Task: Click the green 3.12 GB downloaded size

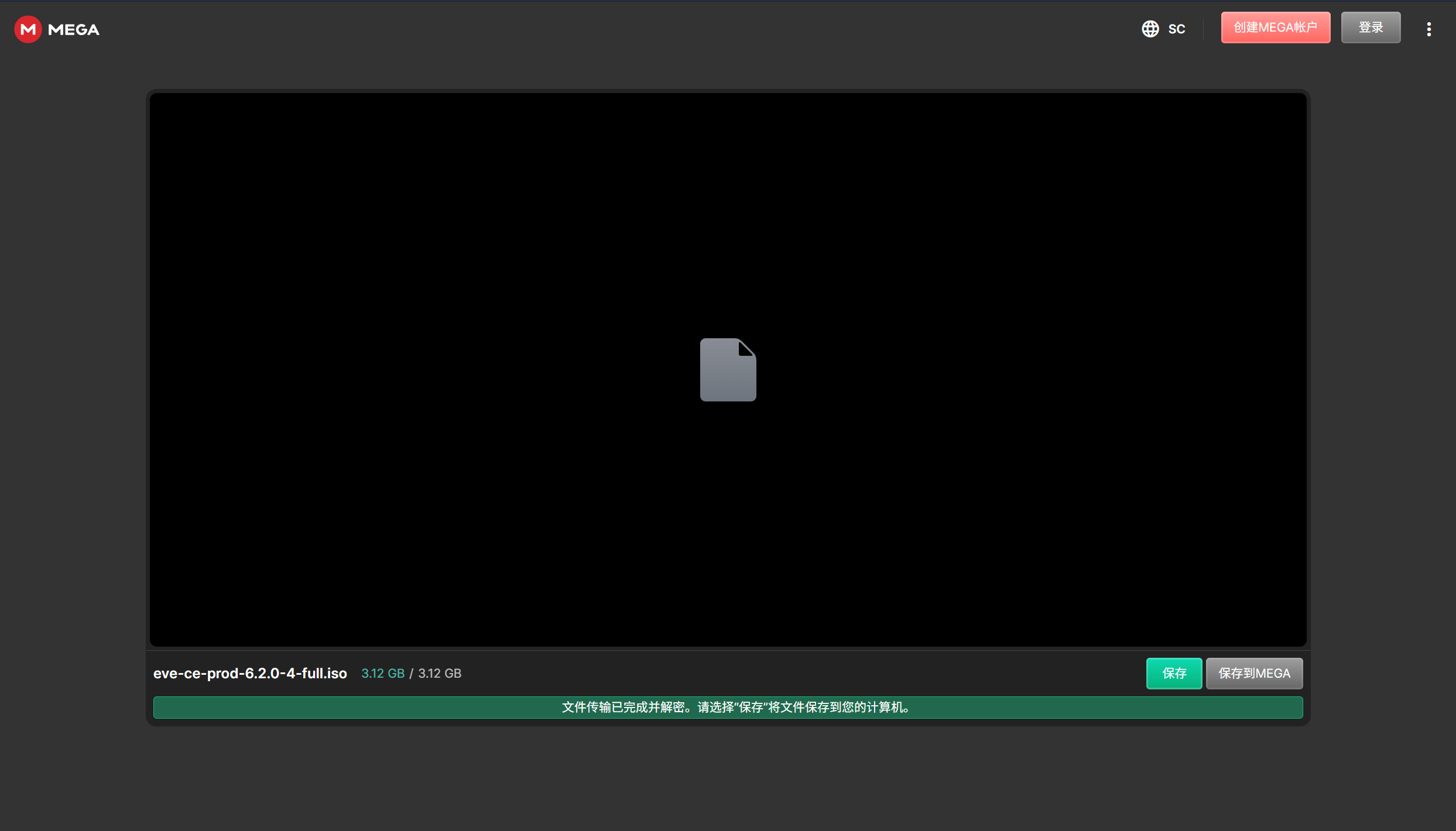Action: 383,673
